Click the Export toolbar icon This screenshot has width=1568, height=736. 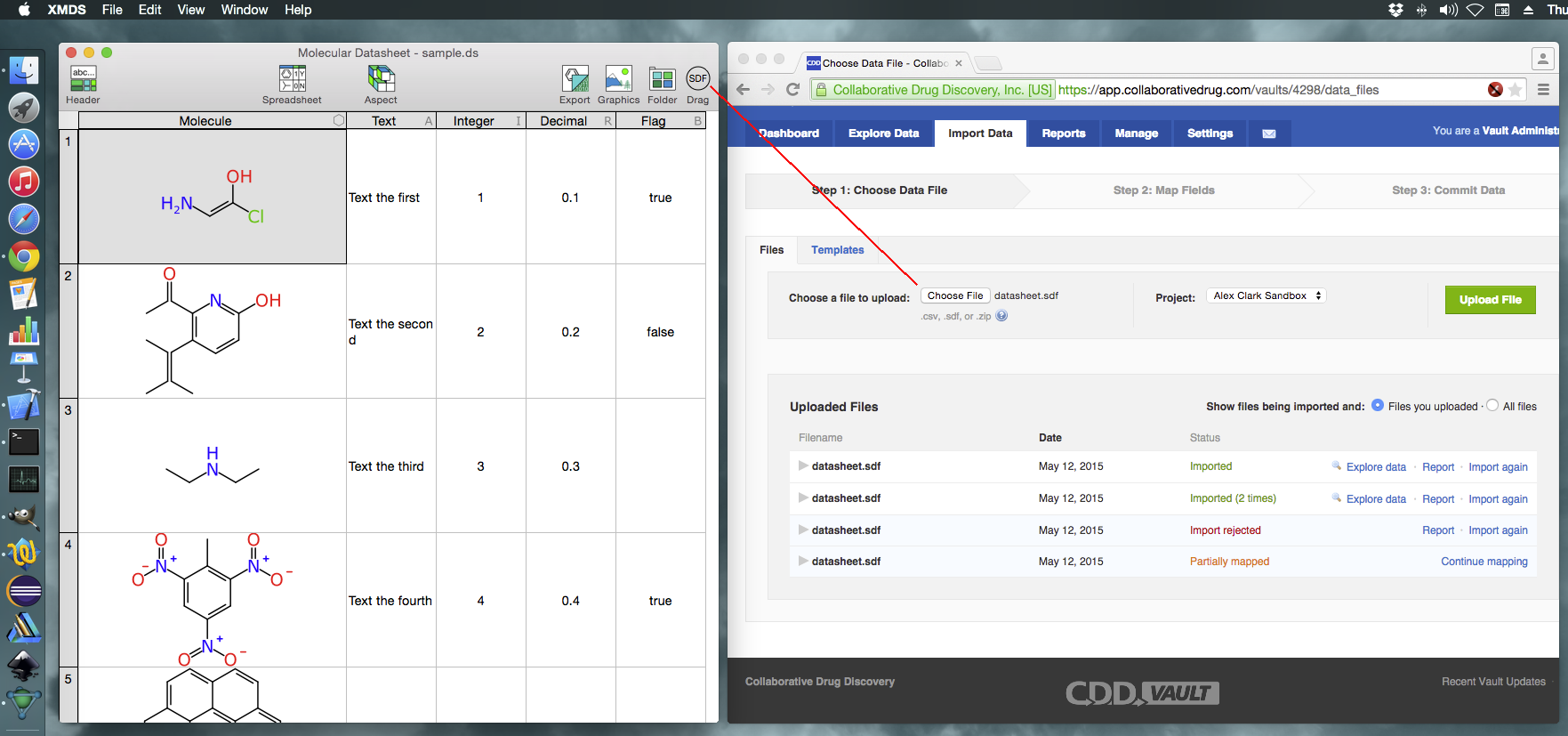coord(575,80)
